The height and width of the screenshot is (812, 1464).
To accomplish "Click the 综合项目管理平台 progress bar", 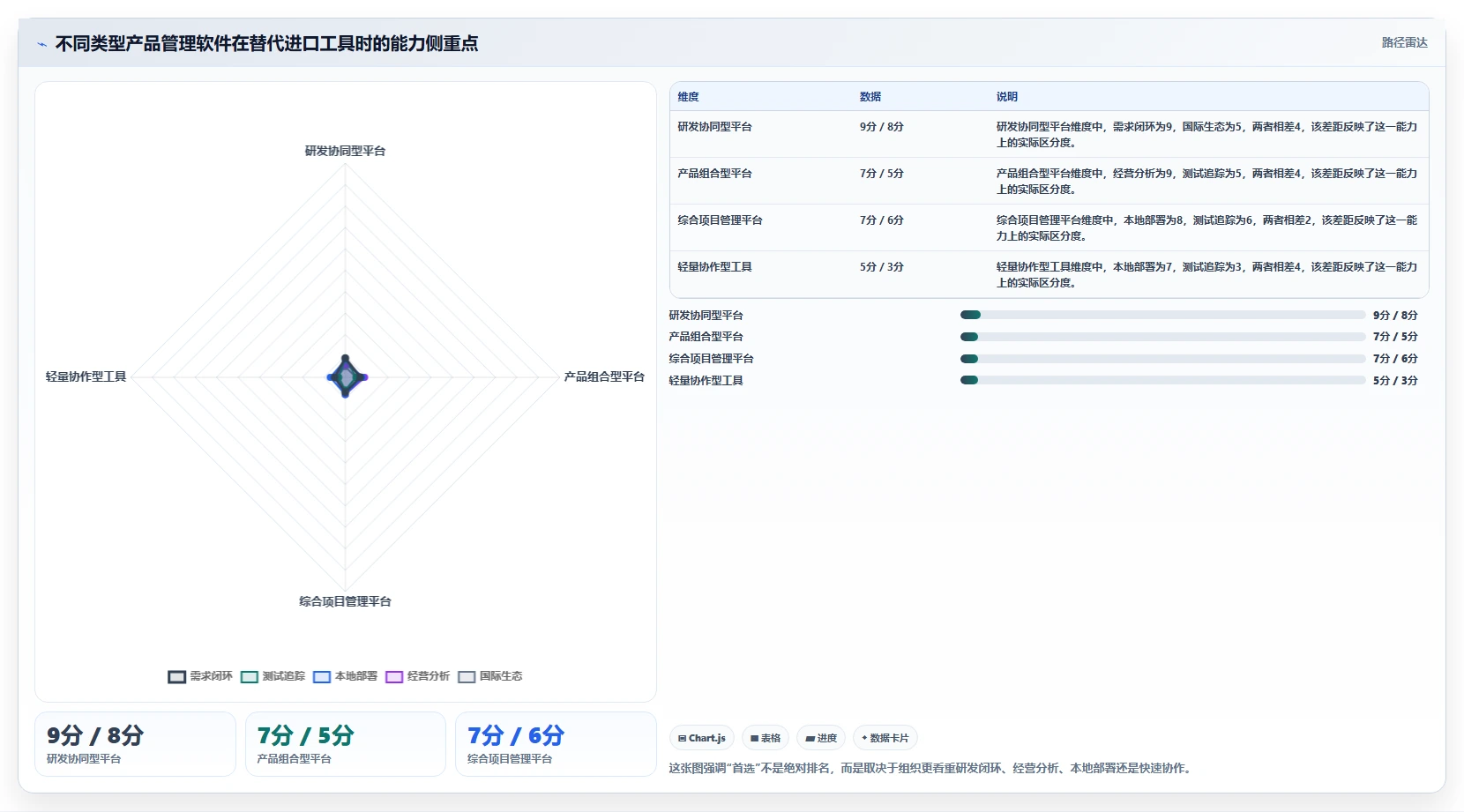I will tap(1162, 359).
